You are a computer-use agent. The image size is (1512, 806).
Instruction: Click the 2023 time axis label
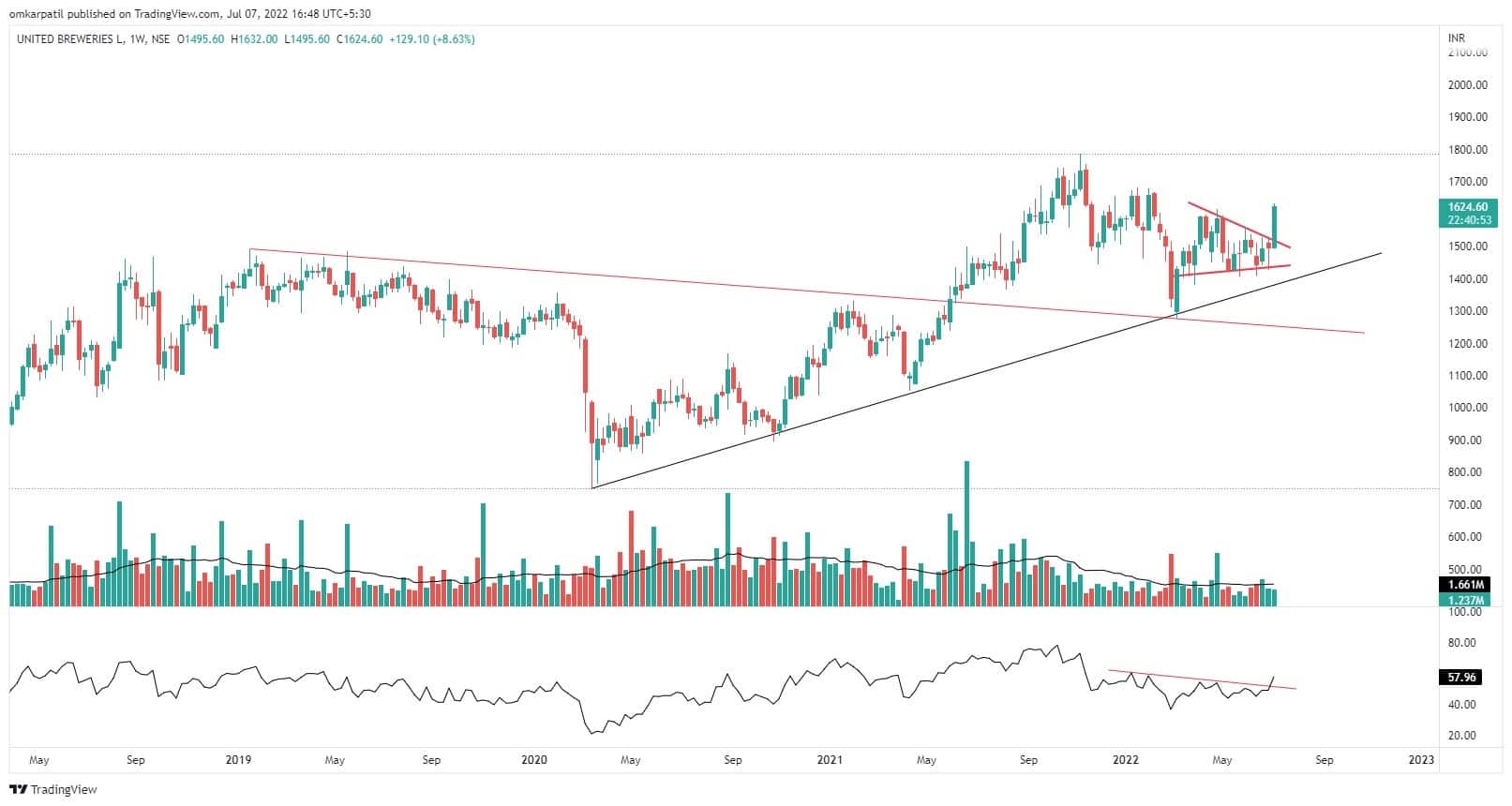(x=1421, y=760)
